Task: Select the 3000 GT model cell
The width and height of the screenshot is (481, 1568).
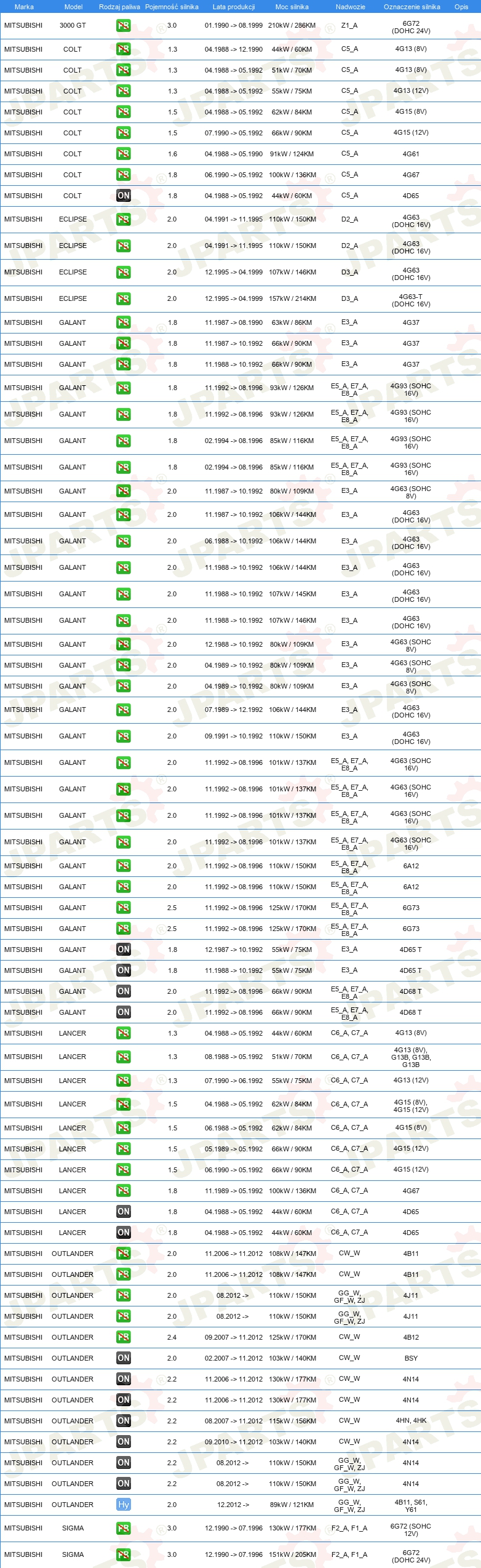Action: click(x=73, y=26)
